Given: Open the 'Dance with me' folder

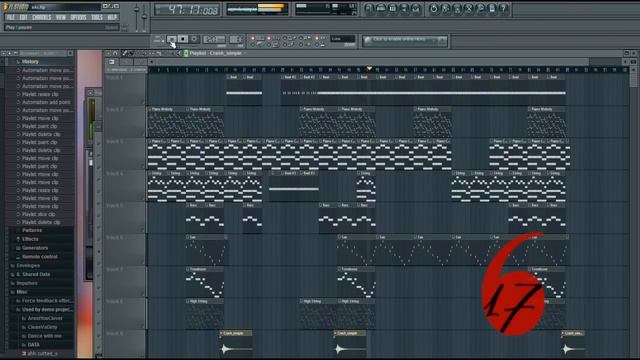Looking at the screenshot, I should (44, 336).
